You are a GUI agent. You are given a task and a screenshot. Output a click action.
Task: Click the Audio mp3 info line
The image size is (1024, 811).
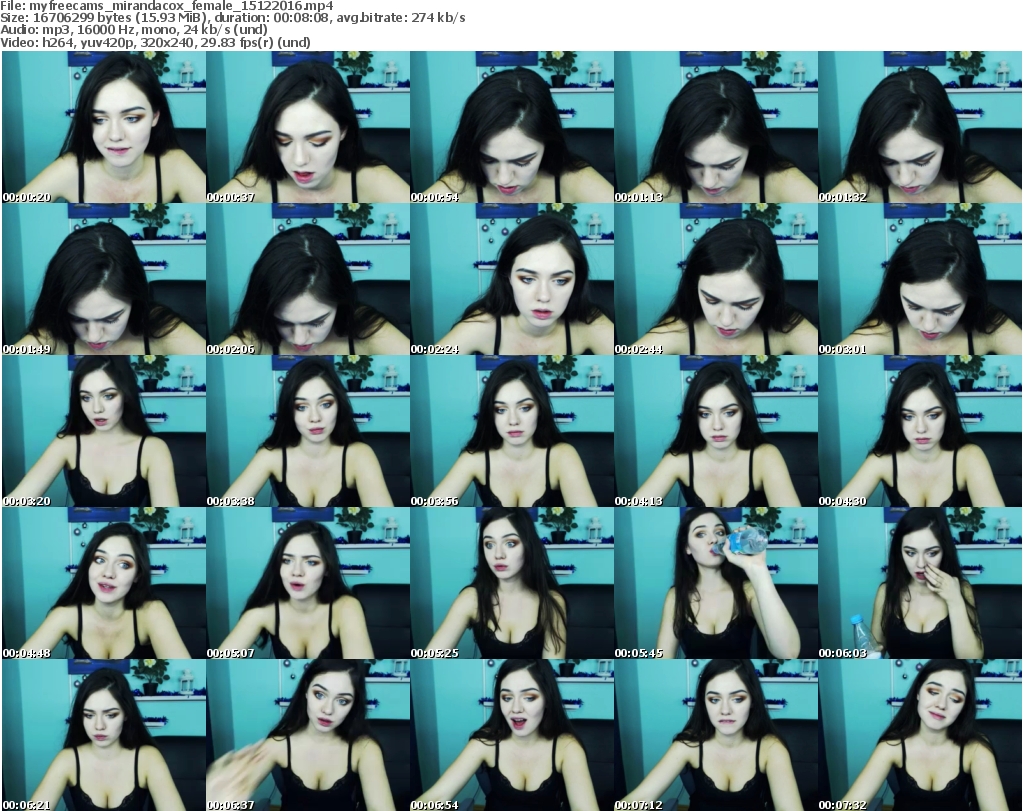[x=134, y=30]
